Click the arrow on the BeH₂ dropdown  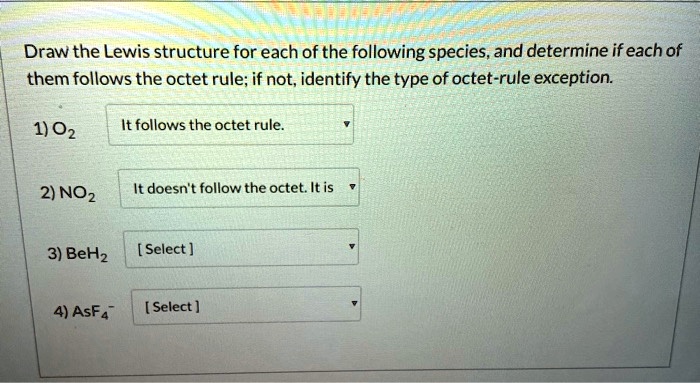352,246
